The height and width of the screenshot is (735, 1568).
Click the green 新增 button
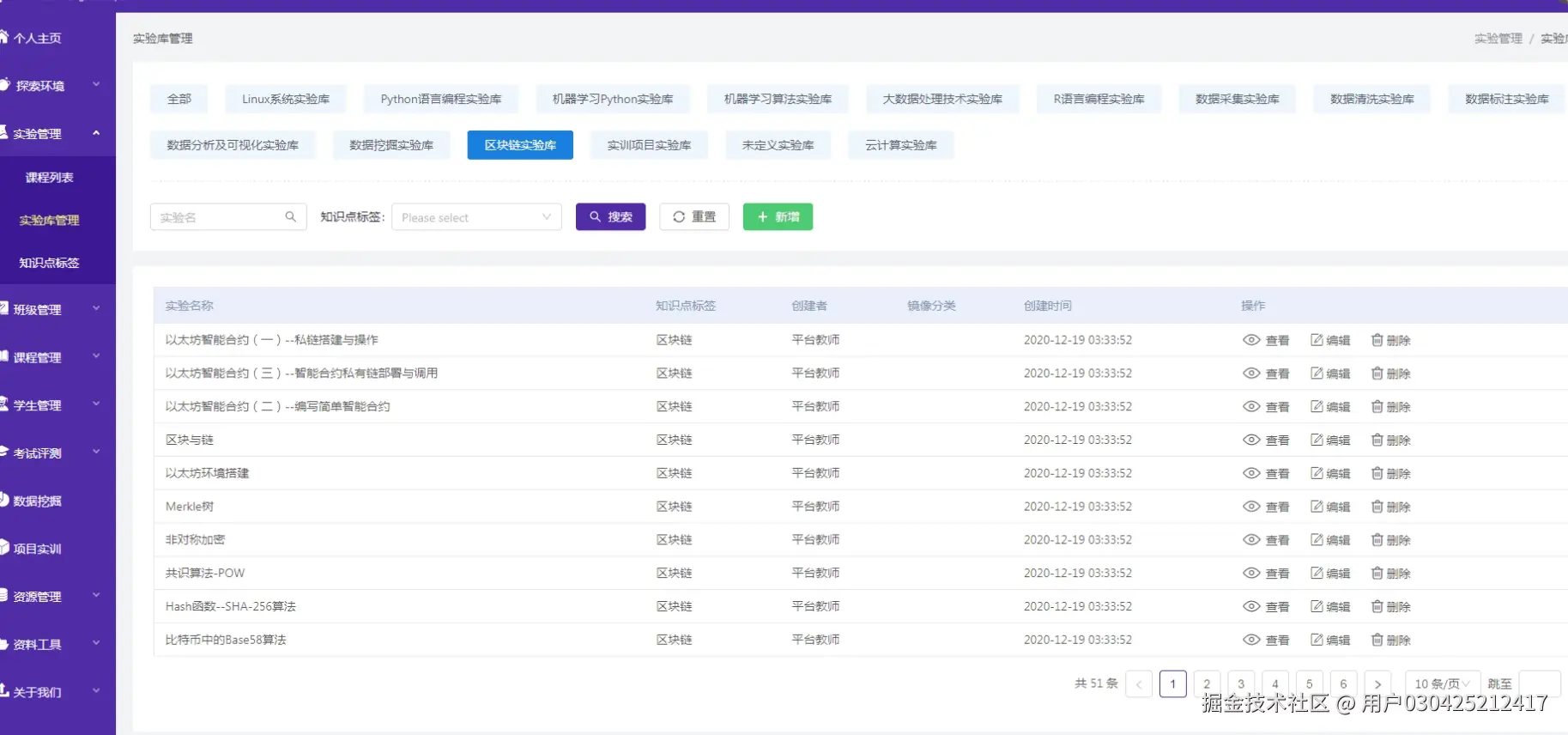pyautogui.click(x=778, y=217)
